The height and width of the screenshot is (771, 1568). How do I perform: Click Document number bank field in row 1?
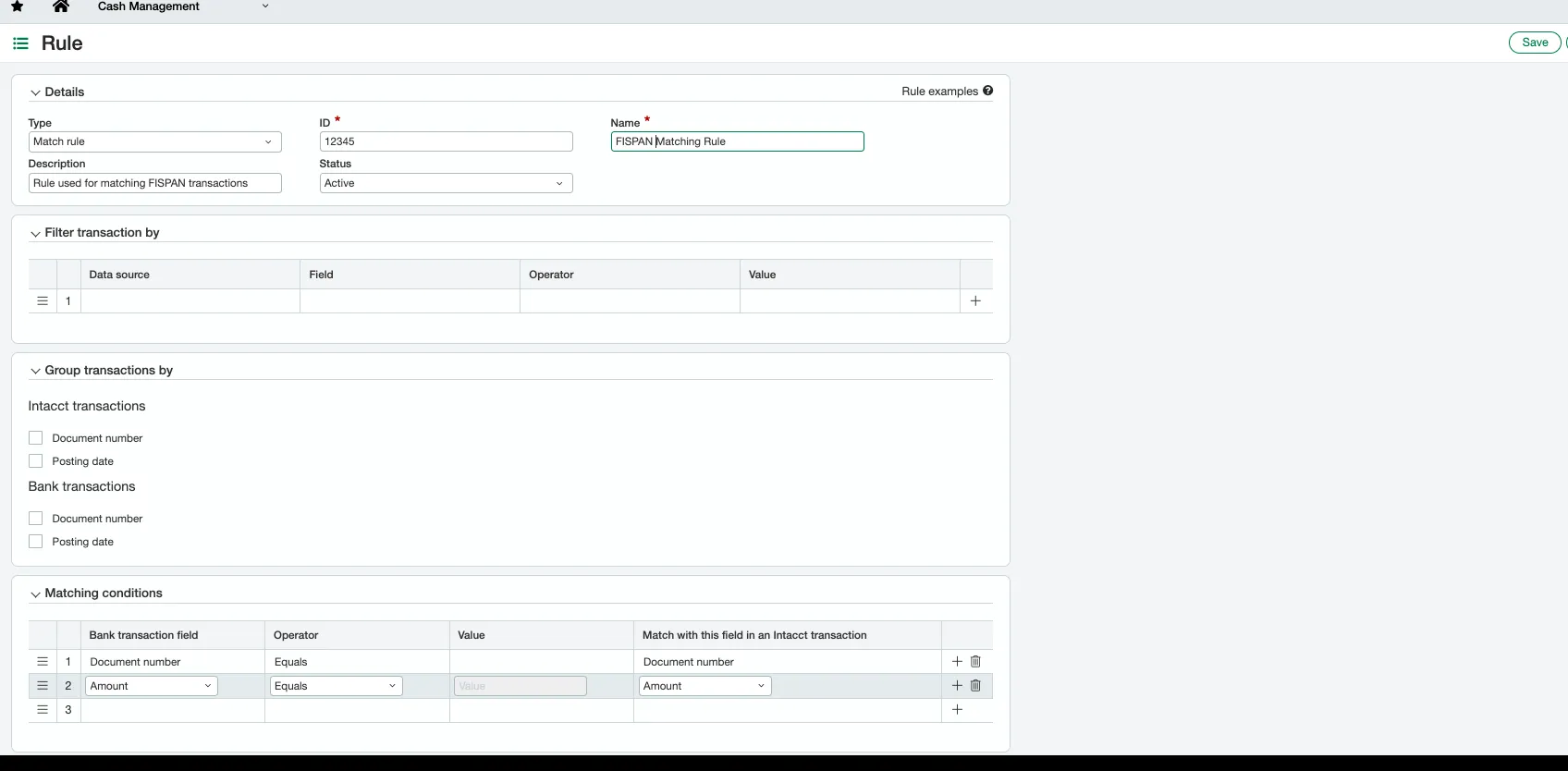[173, 662]
